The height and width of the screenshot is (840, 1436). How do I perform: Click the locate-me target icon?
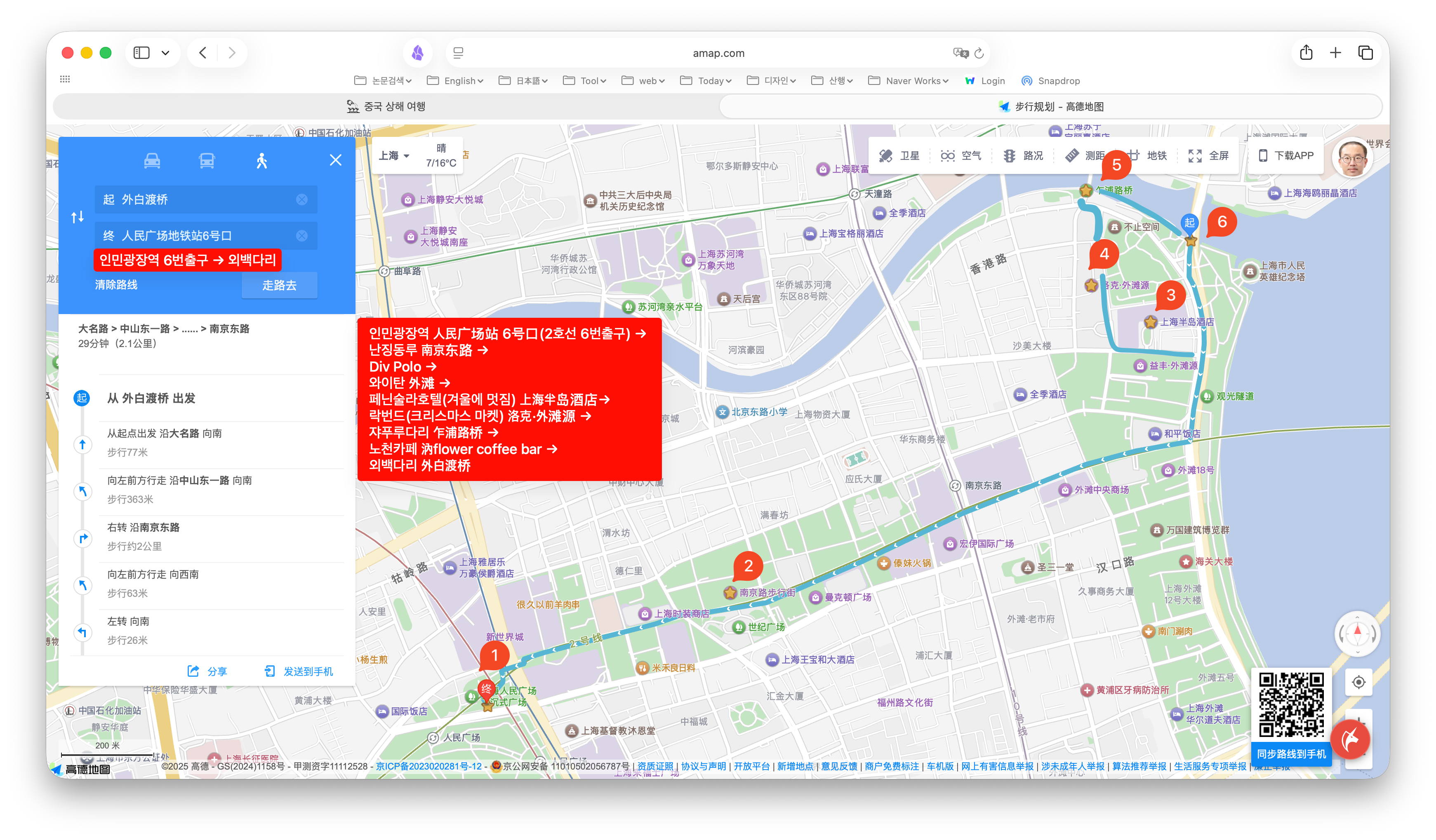1358,682
